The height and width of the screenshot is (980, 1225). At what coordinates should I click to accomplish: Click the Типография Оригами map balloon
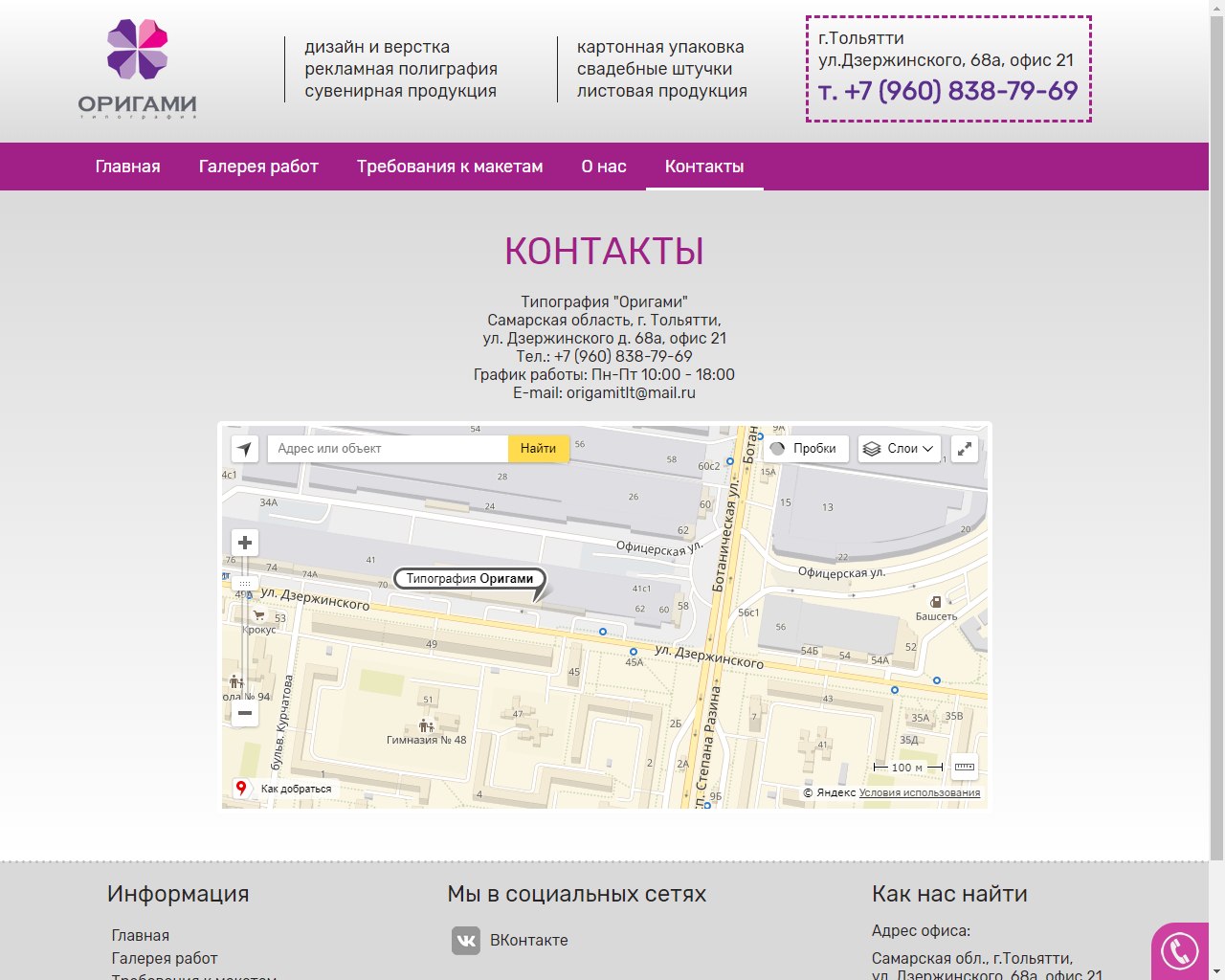tap(470, 578)
